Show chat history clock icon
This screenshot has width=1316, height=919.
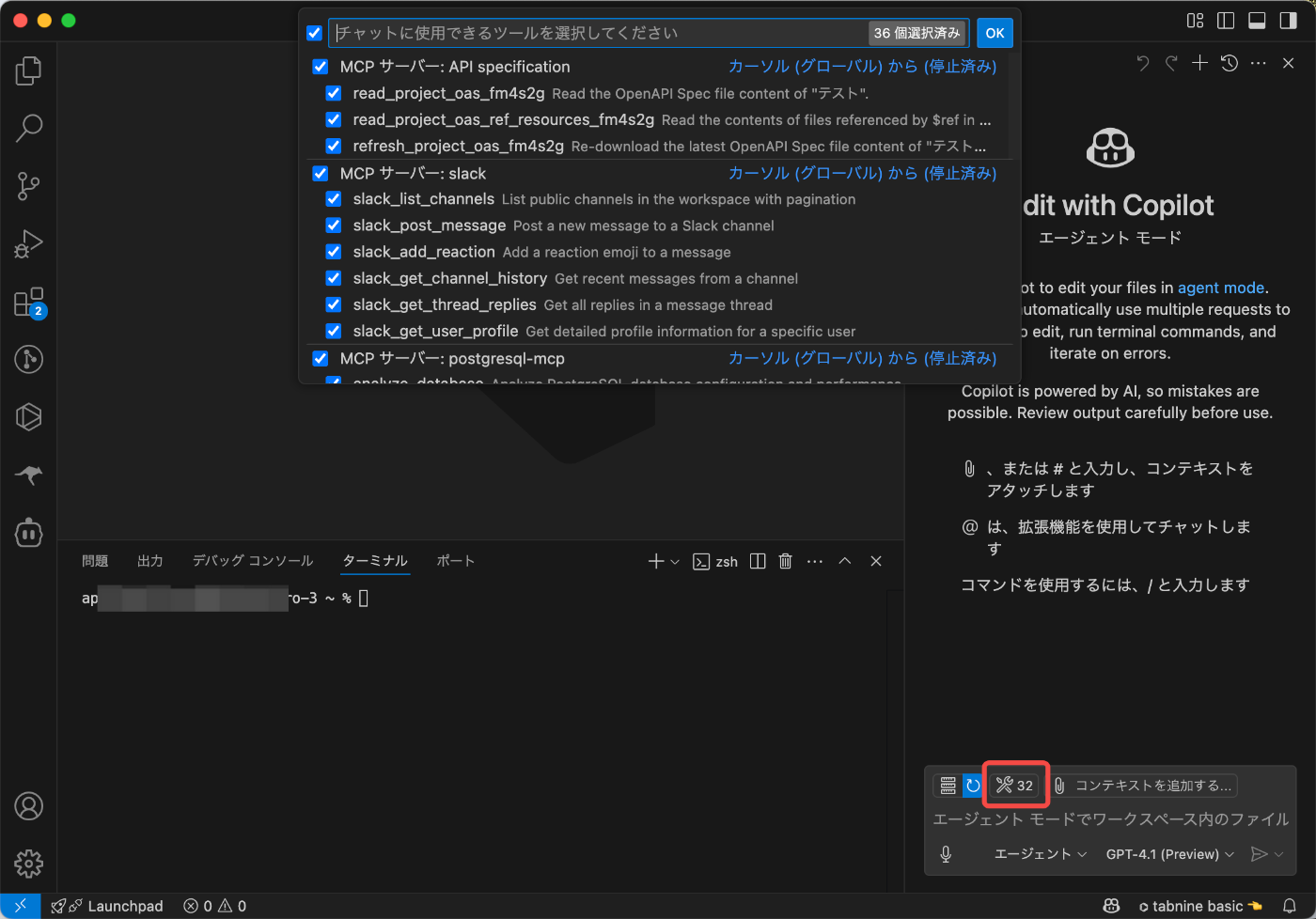click(x=1230, y=63)
